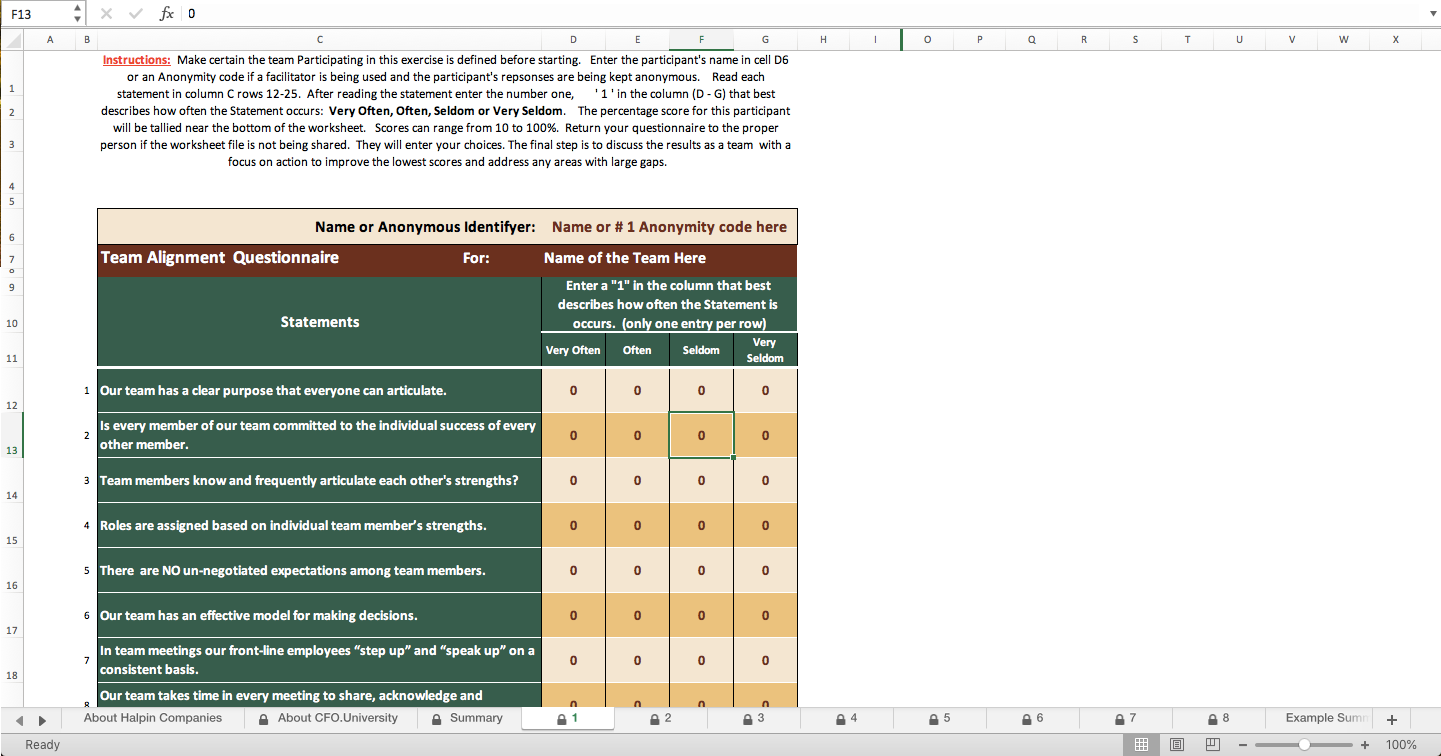Select row 6 header

[11, 227]
